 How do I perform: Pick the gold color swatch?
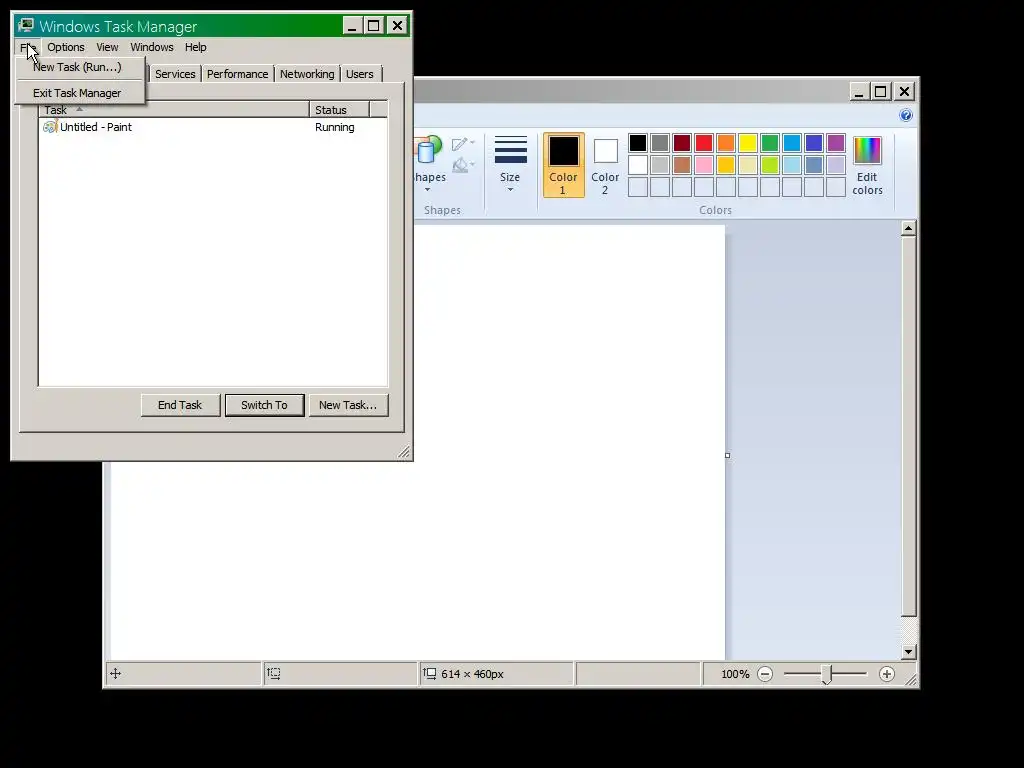(726, 165)
